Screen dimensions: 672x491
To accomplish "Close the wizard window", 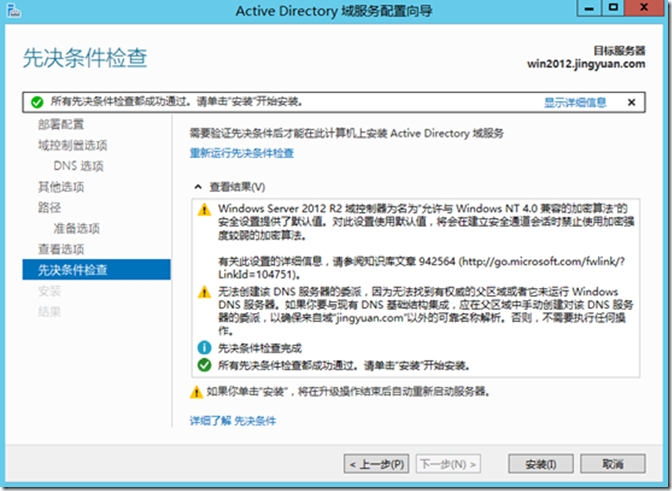I will point(644,8).
